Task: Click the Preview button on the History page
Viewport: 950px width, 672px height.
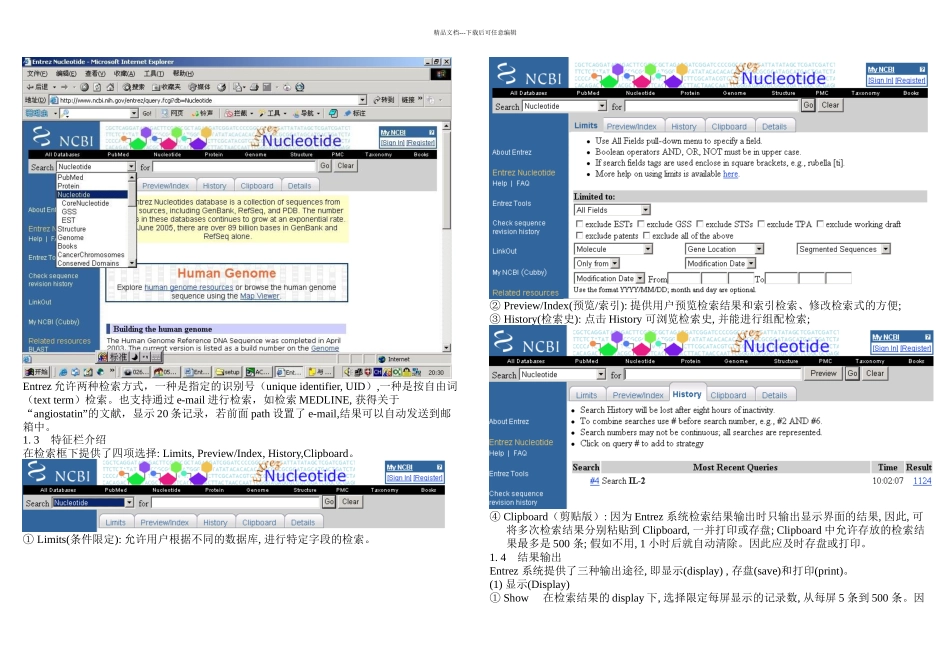Action: point(823,374)
